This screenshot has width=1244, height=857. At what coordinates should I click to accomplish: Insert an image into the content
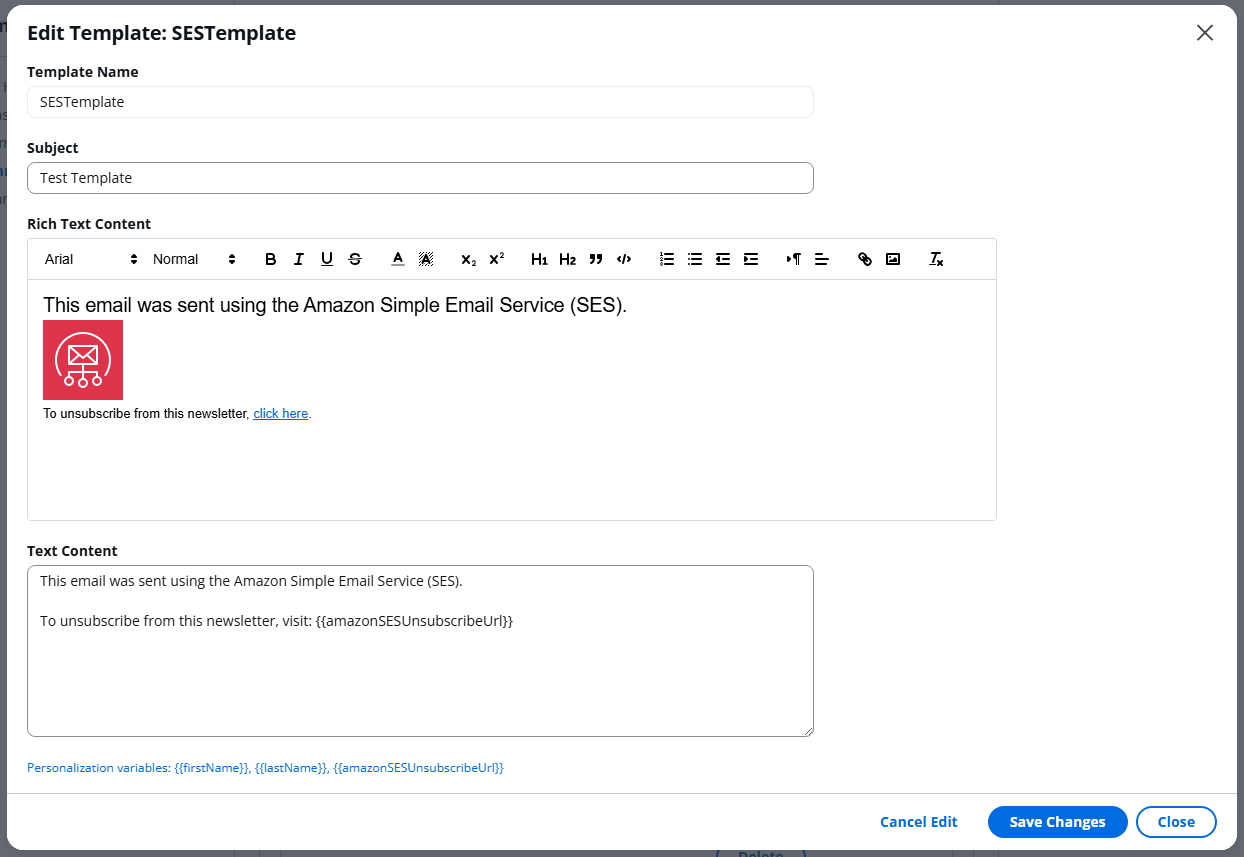point(893,259)
